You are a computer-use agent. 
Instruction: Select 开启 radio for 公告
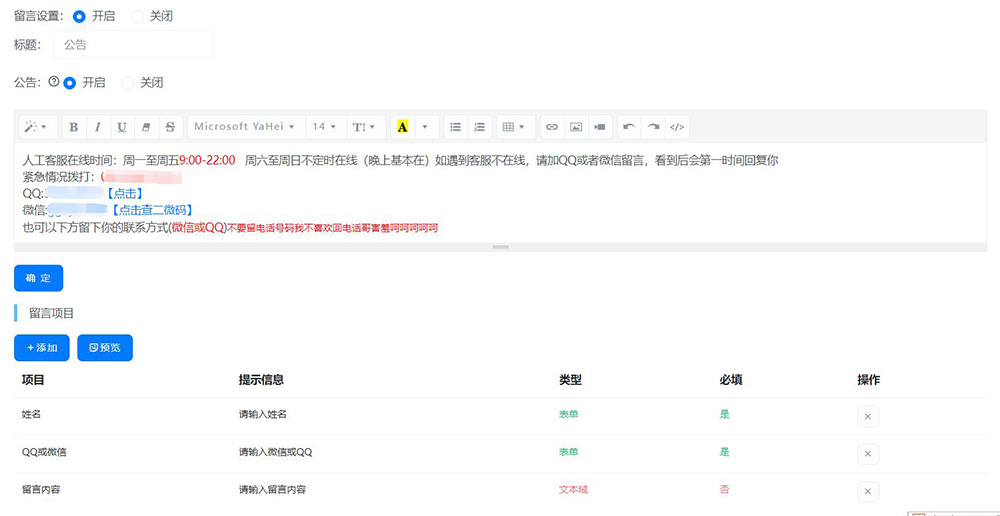tap(70, 83)
